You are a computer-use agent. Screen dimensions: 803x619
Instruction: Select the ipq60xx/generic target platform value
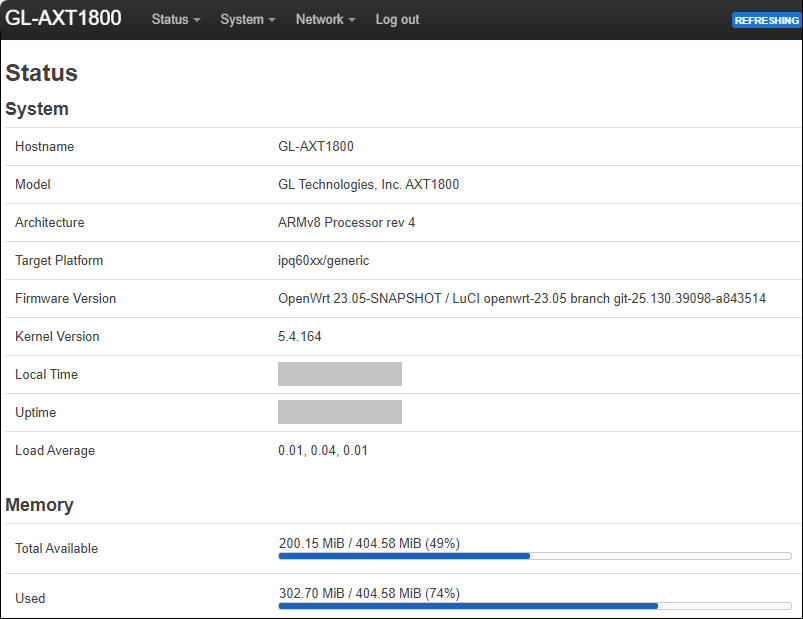tap(323, 260)
